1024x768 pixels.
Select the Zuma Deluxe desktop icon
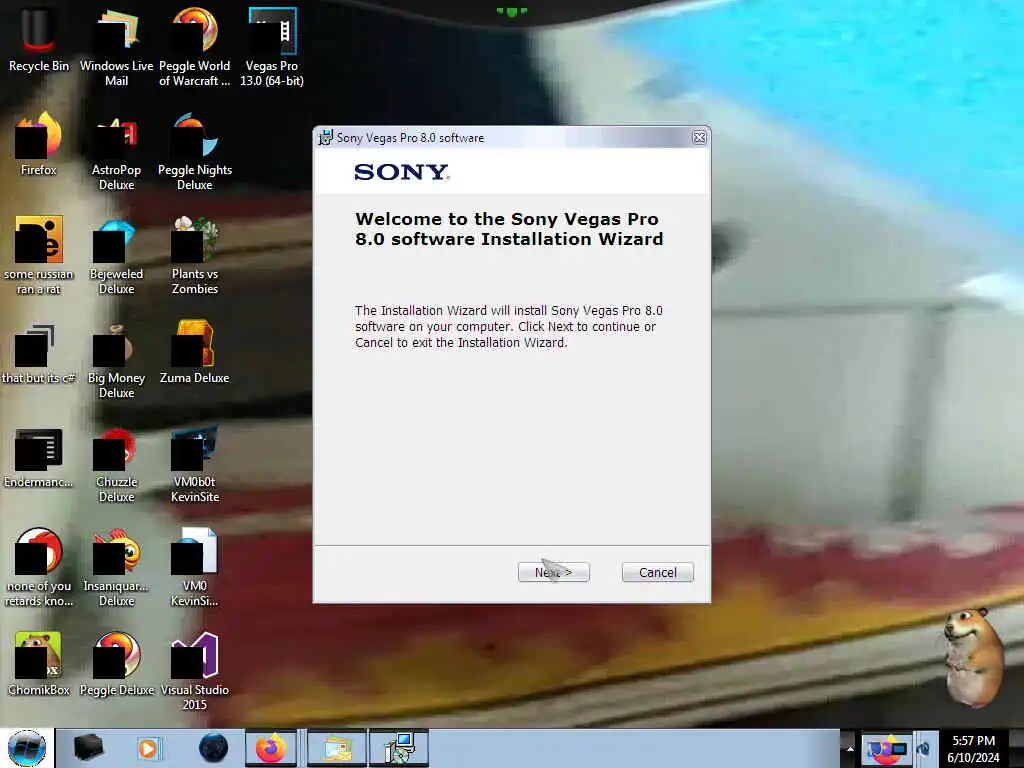pos(195,351)
